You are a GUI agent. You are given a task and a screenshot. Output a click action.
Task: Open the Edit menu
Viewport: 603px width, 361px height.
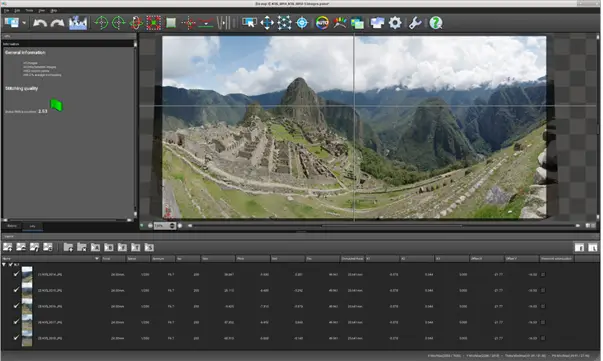pyautogui.click(x=17, y=10)
